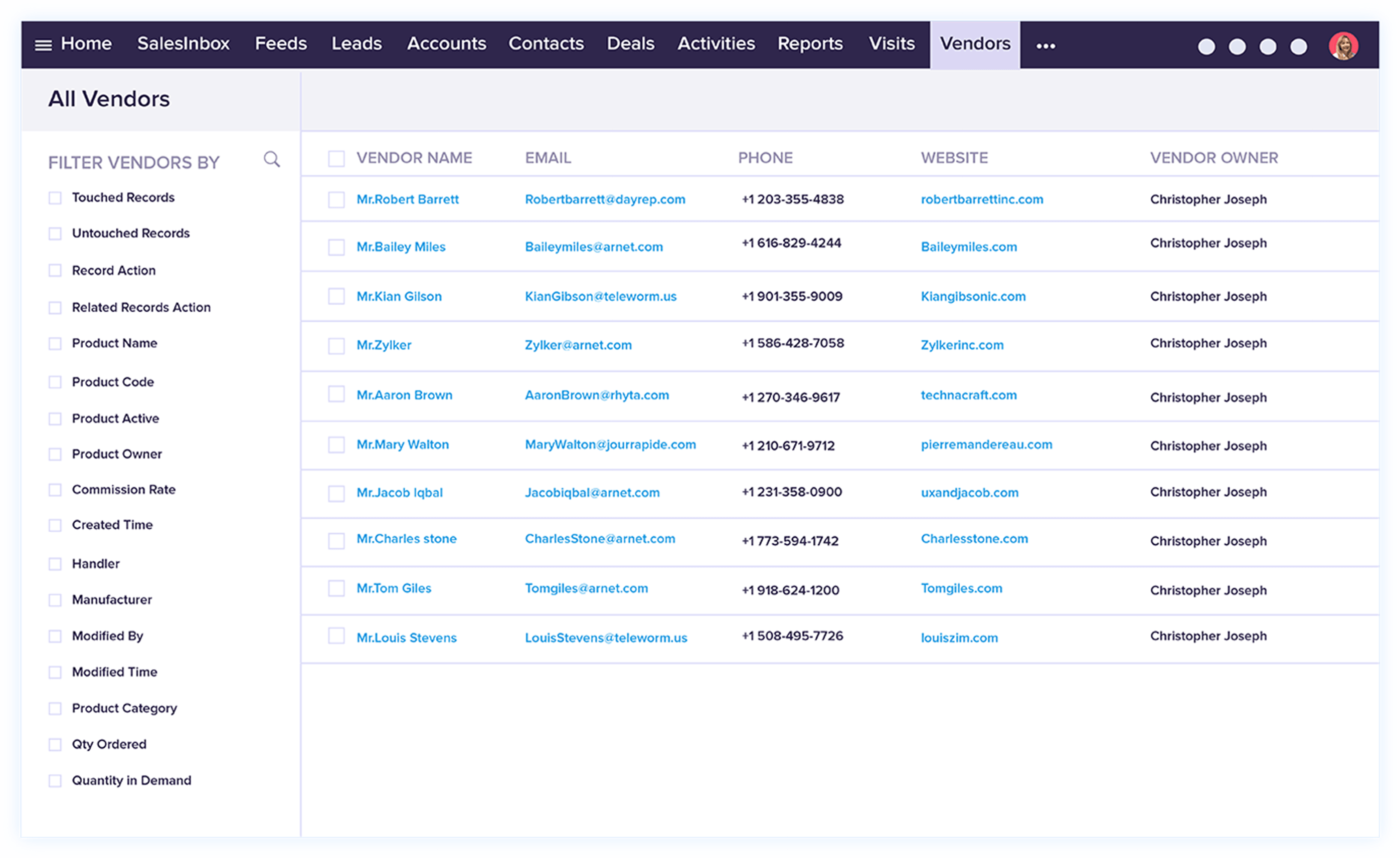Switch to the Leads tab
The image size is (1400, 858).
[356, 44]
